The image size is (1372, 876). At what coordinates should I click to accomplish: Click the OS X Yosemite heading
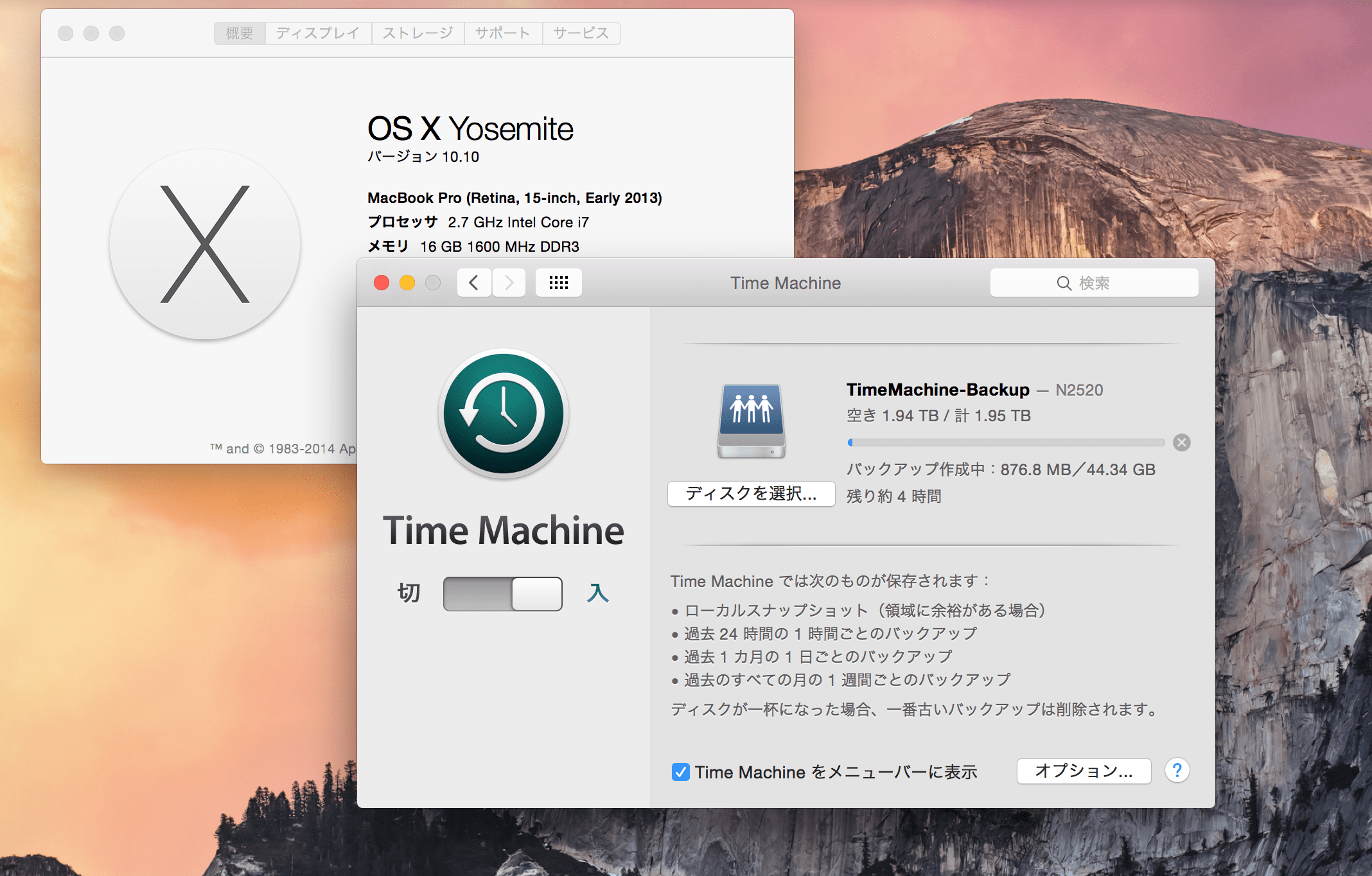tap(470, 128)
